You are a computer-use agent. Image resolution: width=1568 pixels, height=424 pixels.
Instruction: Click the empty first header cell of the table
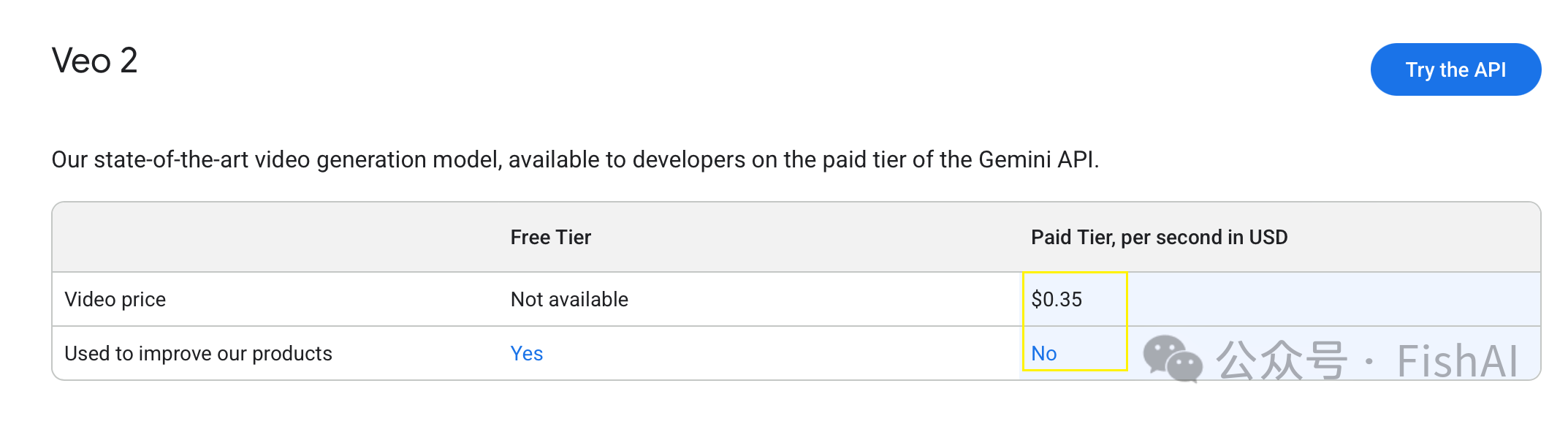pos(275,238)
